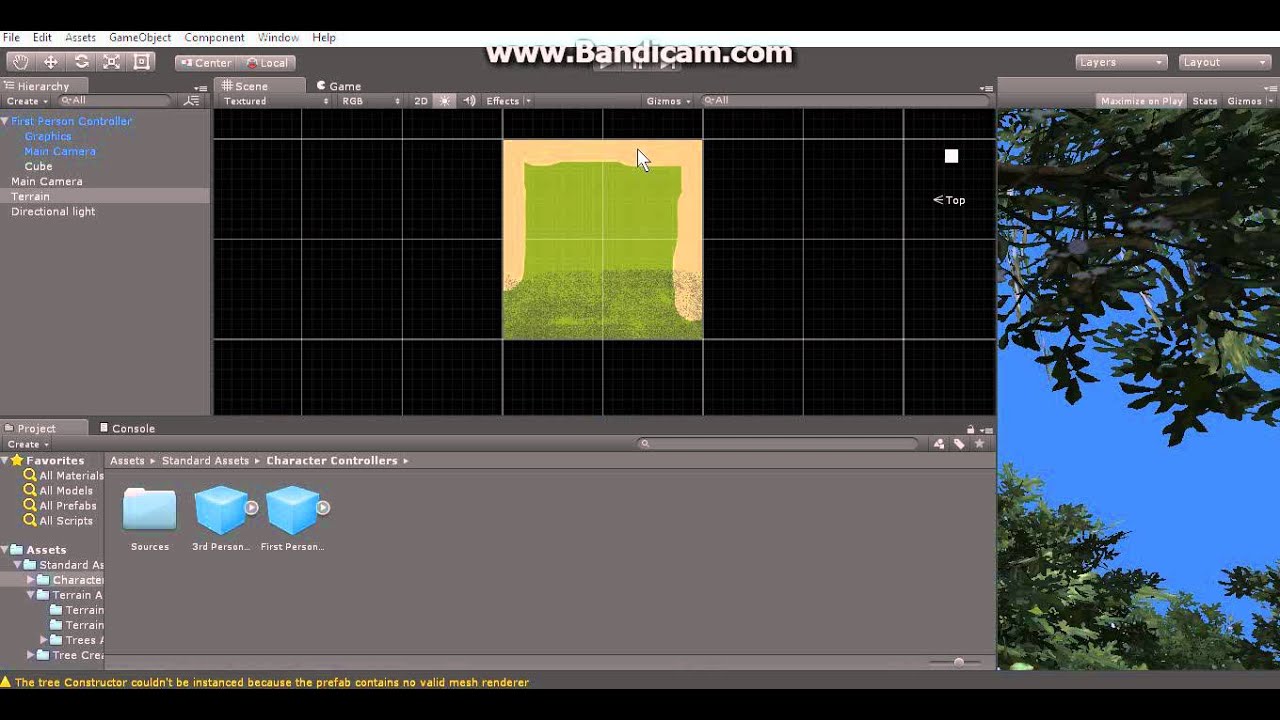
Task: Select Directional light in Hierarchy
Action: click(x=105, y=211)
